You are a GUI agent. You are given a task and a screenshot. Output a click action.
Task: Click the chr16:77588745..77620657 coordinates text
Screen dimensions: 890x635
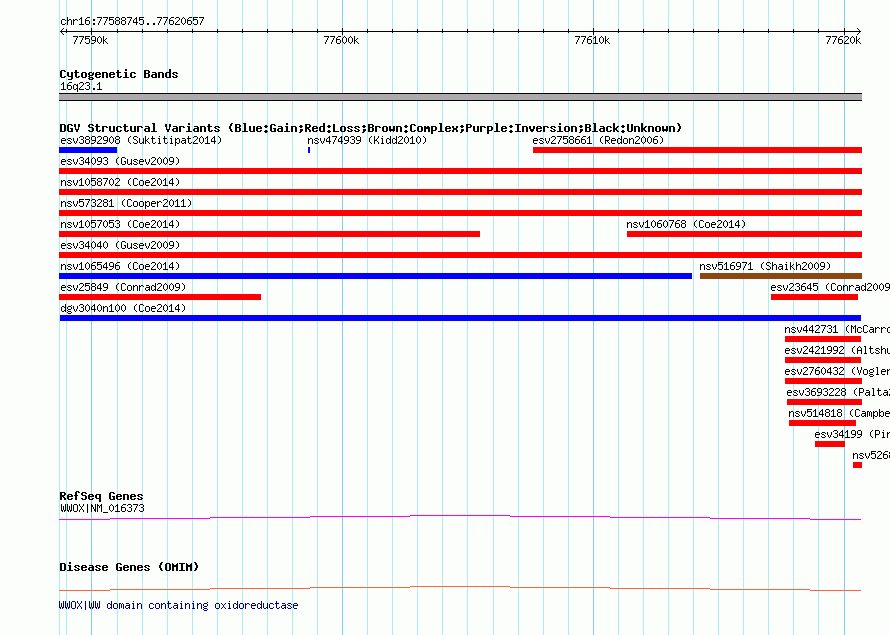(x=132, y=22)
